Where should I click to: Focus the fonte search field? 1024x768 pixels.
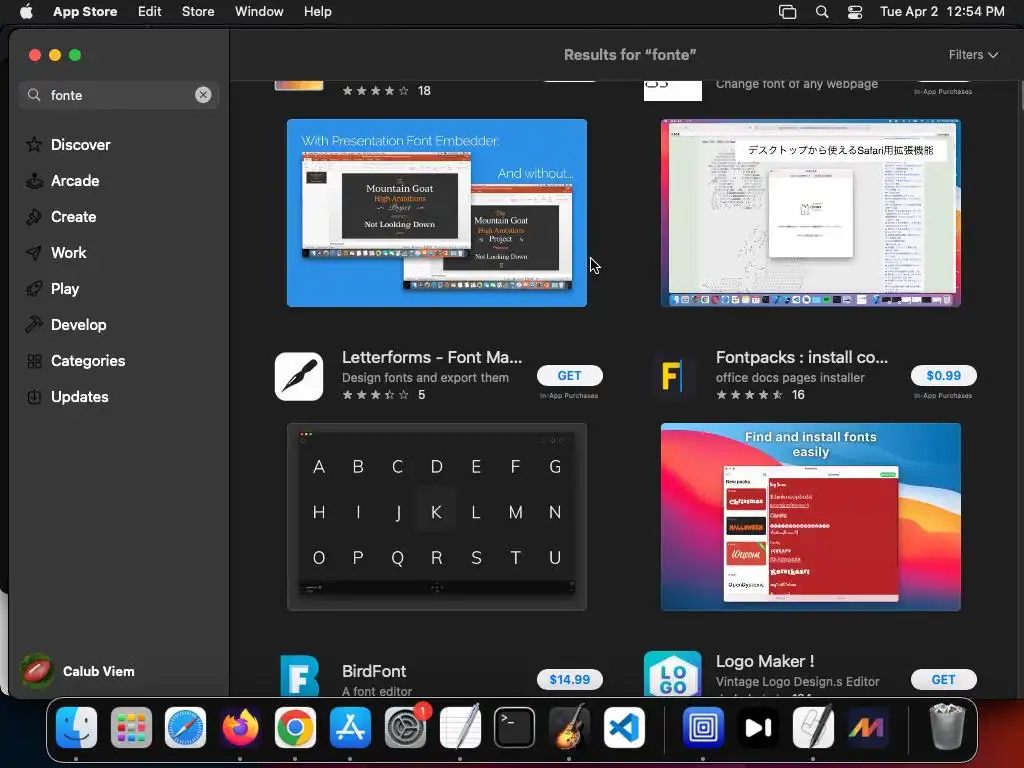(119, 95)
